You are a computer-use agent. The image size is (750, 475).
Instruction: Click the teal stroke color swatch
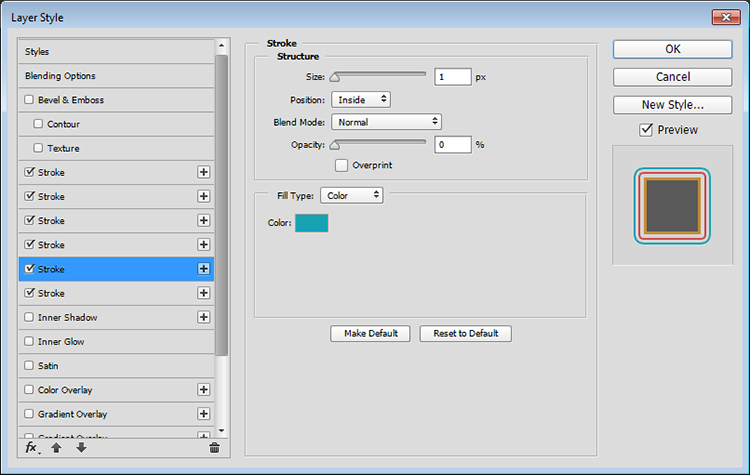tap(311, 223)
